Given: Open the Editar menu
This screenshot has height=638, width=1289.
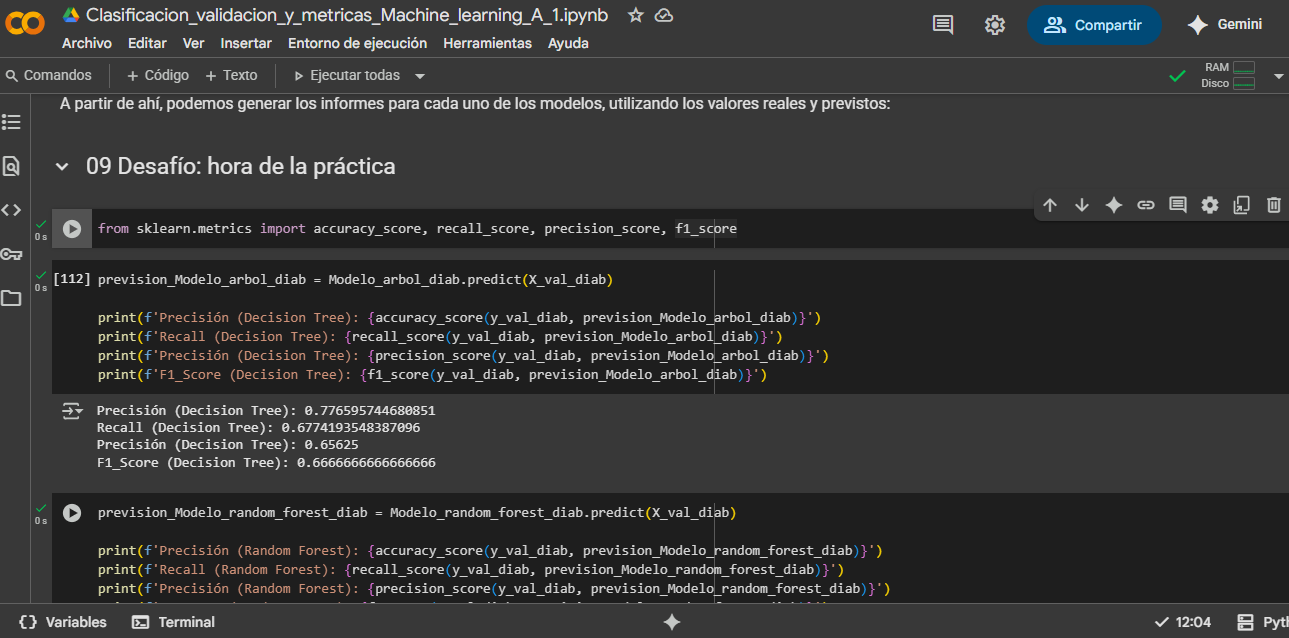Looking at the screenshot, I should 147,43.
